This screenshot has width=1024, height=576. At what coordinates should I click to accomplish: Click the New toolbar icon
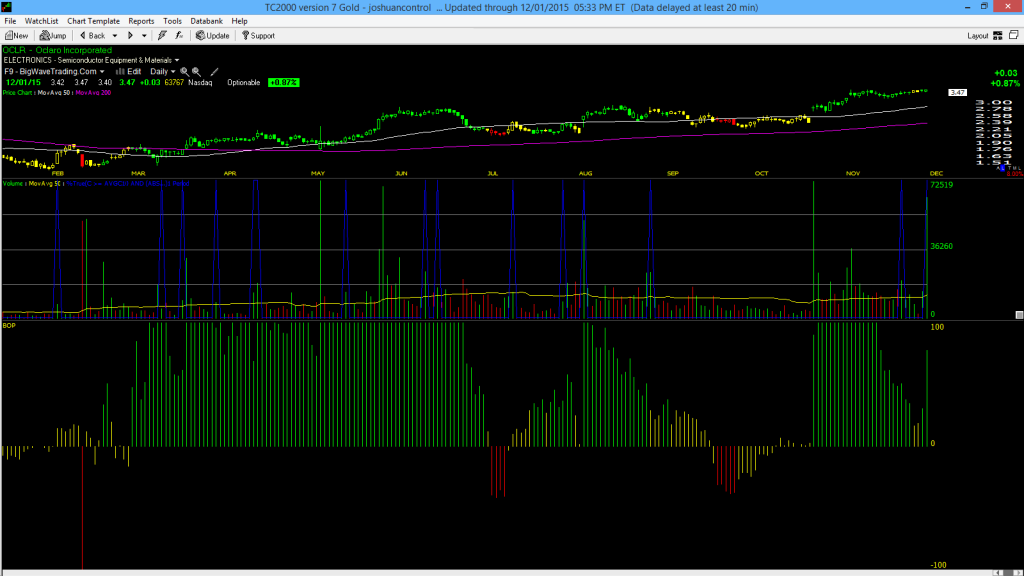pyautogui.click(x=16, y=35)
